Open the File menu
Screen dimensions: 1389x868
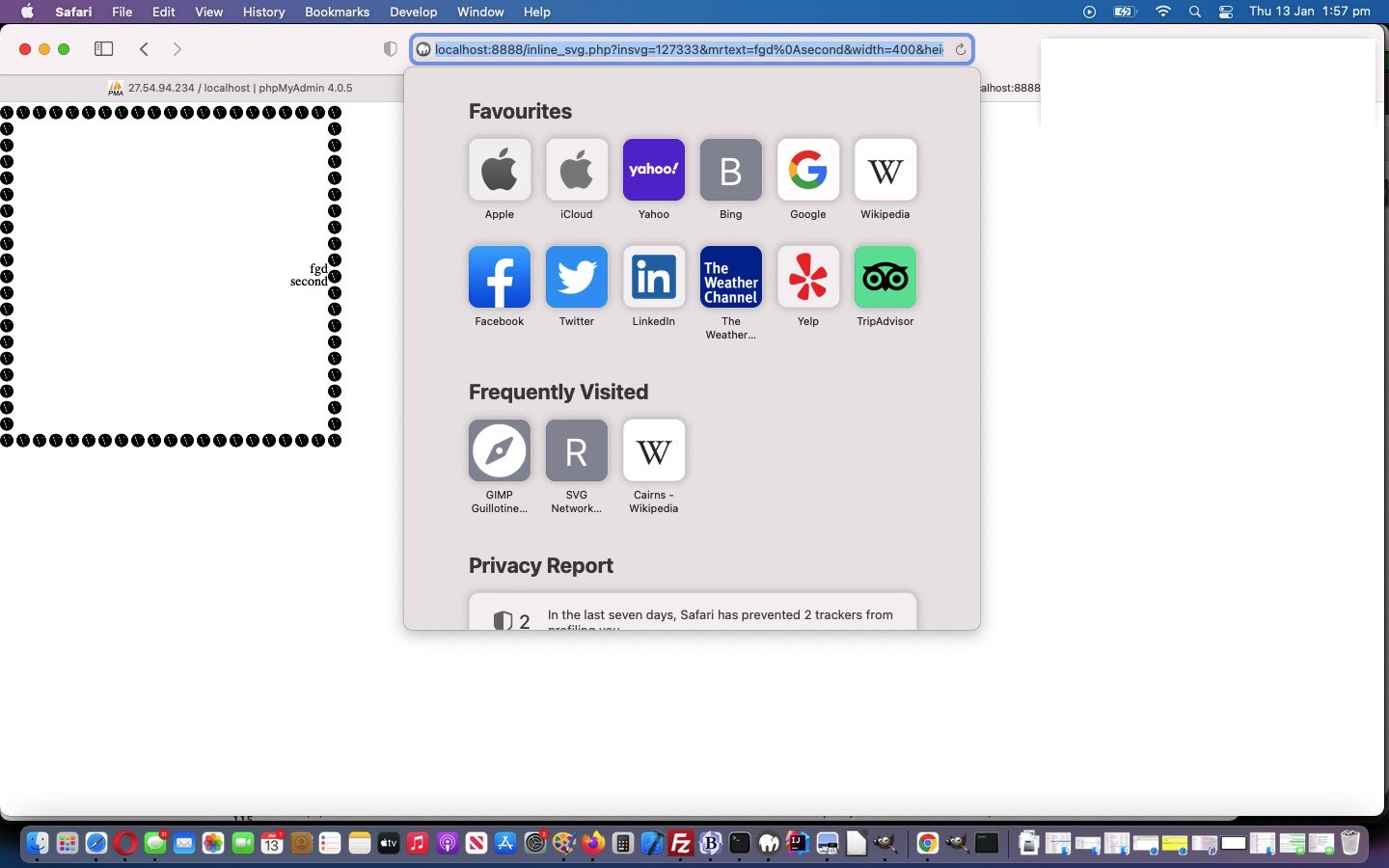pos(123,12)
